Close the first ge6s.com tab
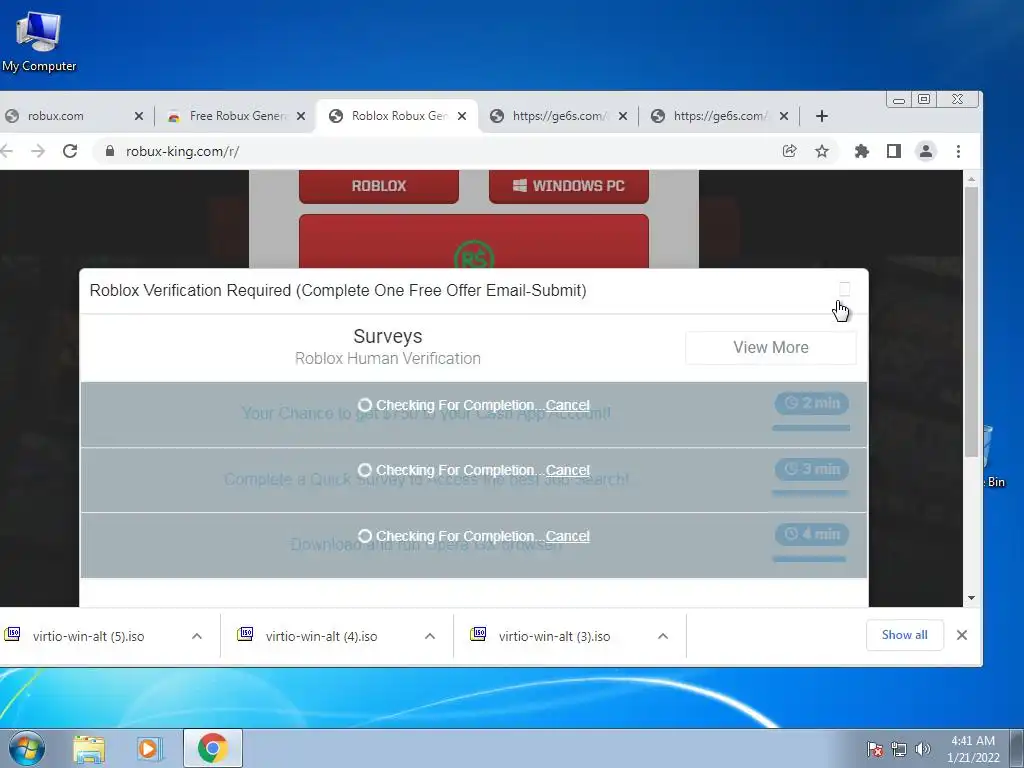 coord(623,116)
